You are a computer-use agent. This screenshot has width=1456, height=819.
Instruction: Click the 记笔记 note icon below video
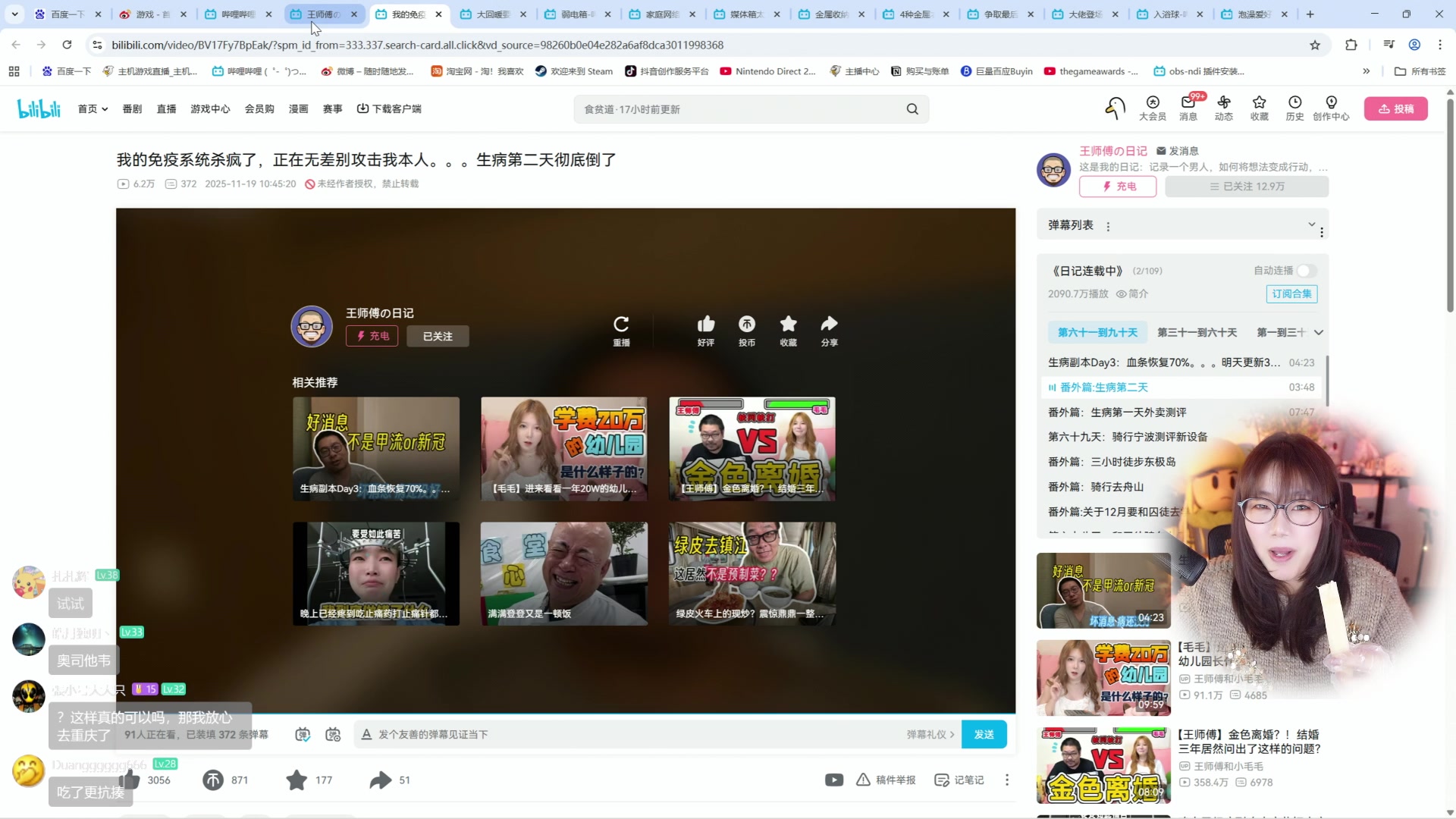coord(958,780)
